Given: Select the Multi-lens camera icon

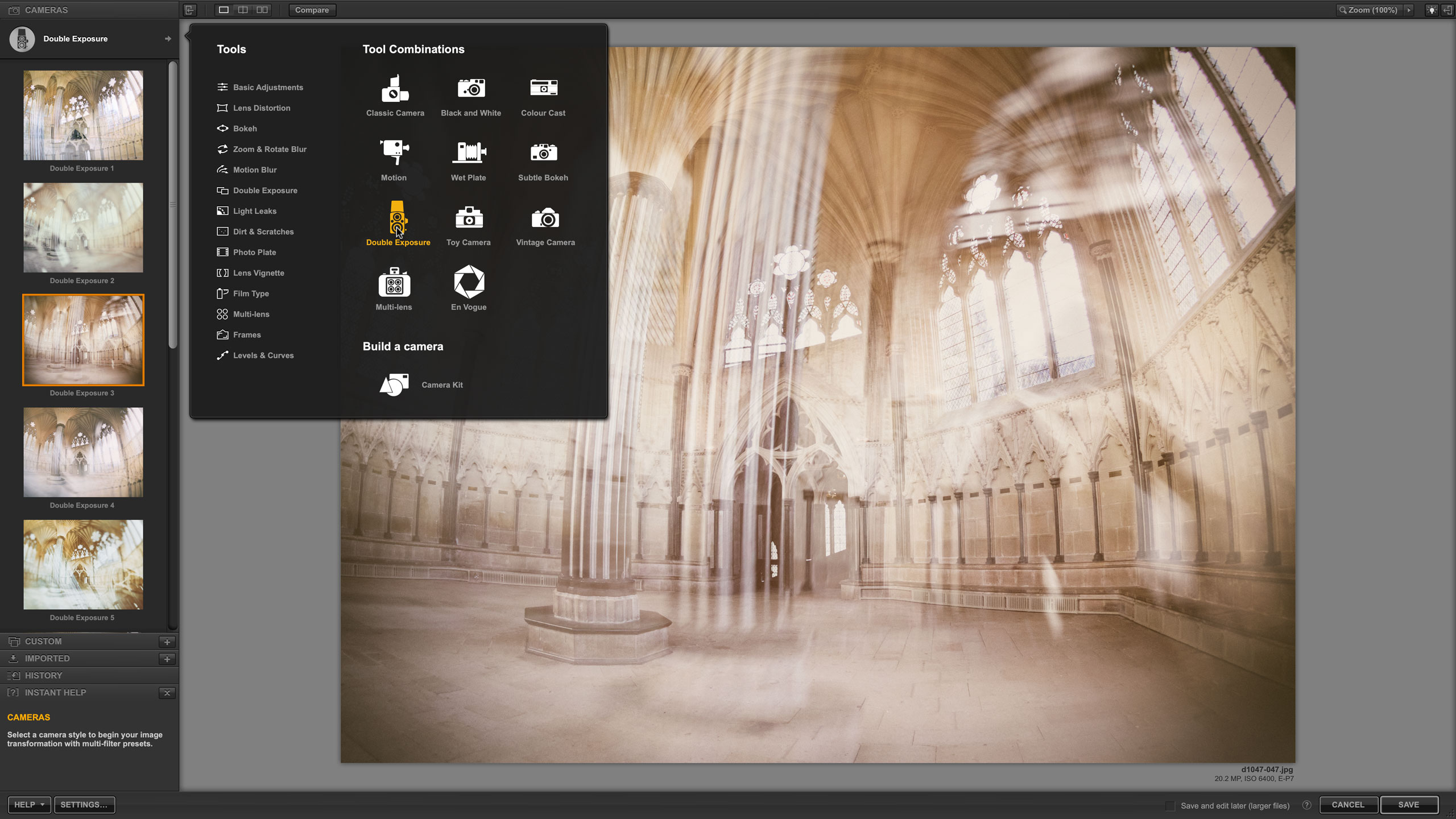Looking at the screenshot, I should 394,282.
